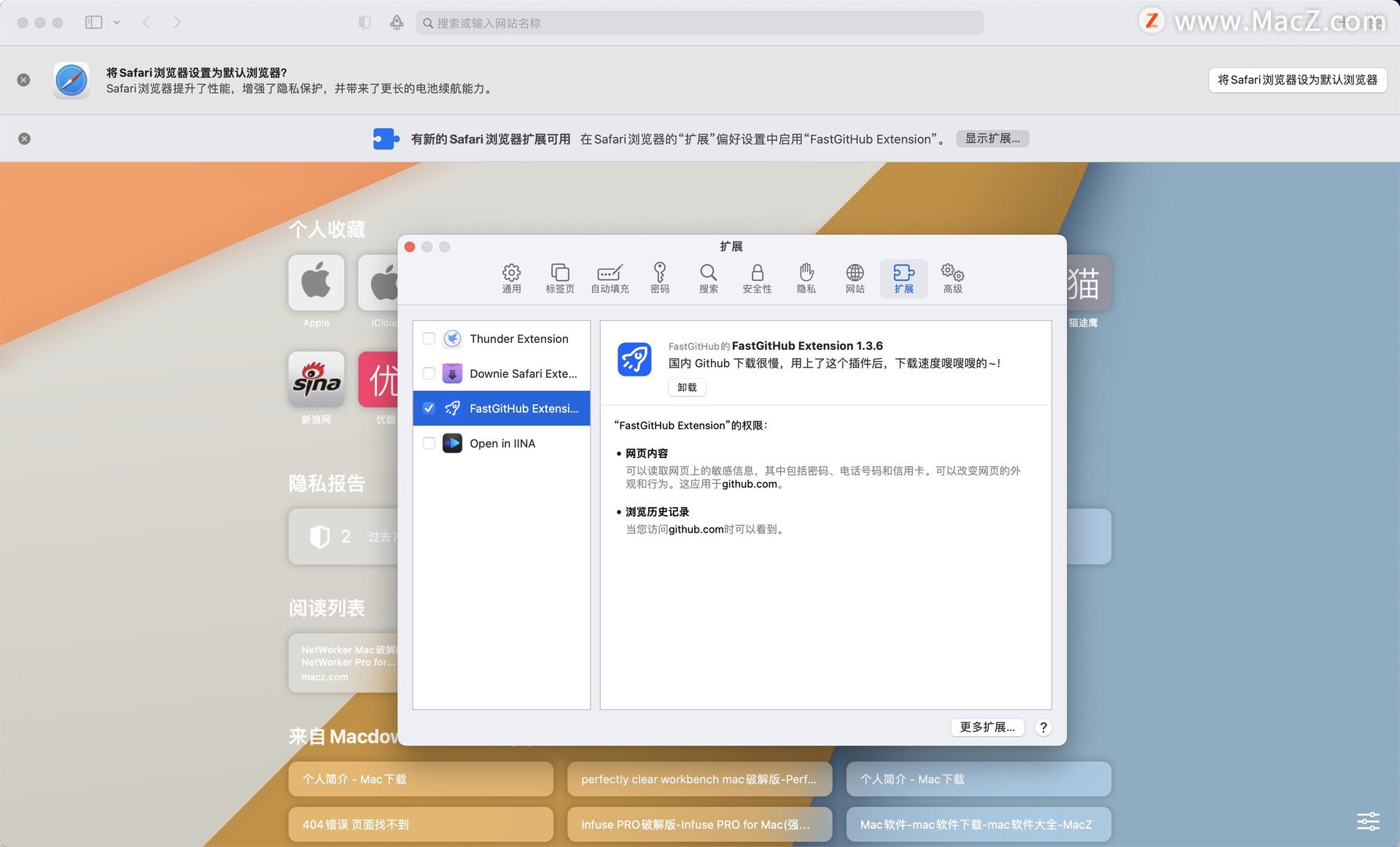Viewport: 1400px width, 847px height.
Task: Click the blue extension puzzle icon
Action: [x=386, y=139]
